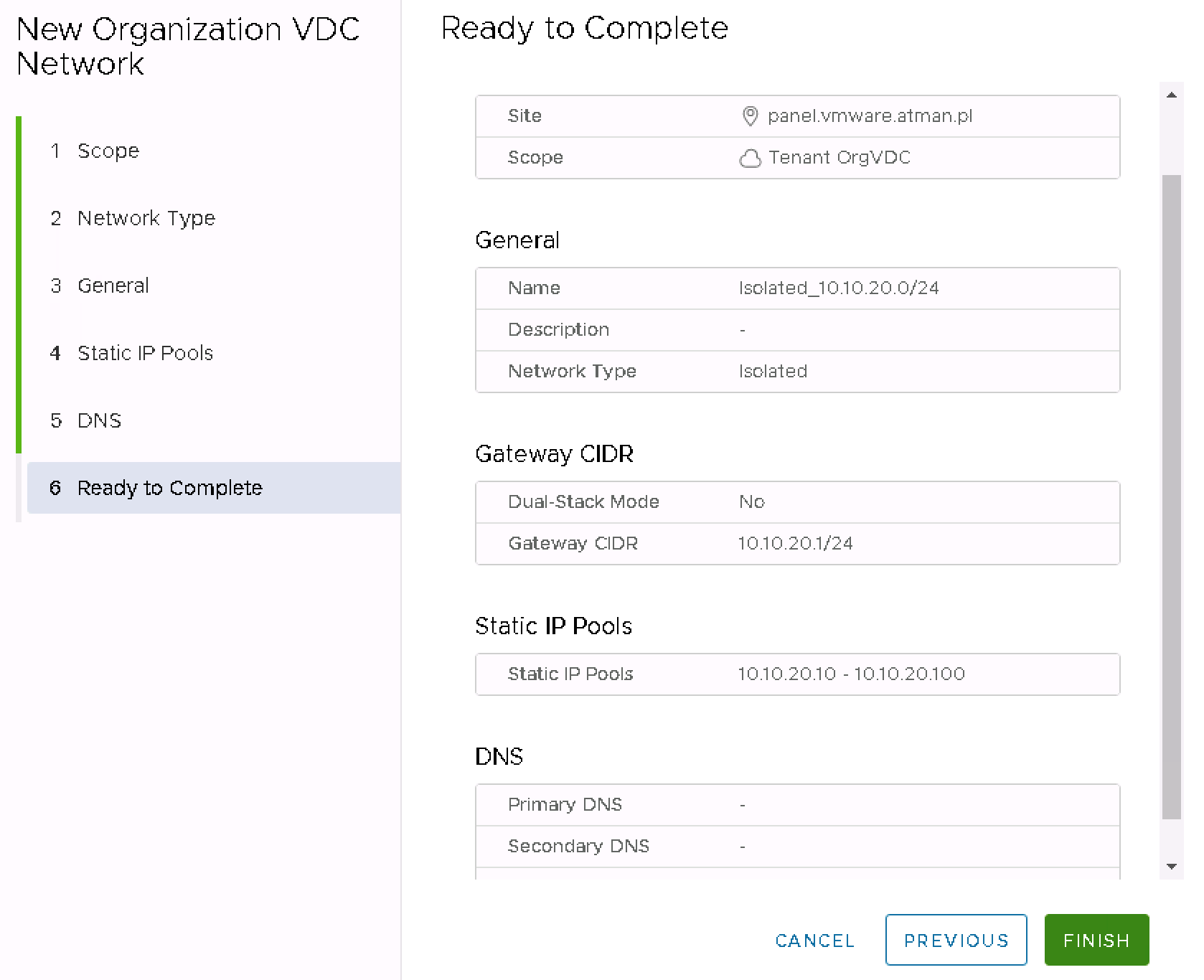Screen dimensions: 1204x980
Task: Click the static IP pool range value
Action: pos(851,674)
